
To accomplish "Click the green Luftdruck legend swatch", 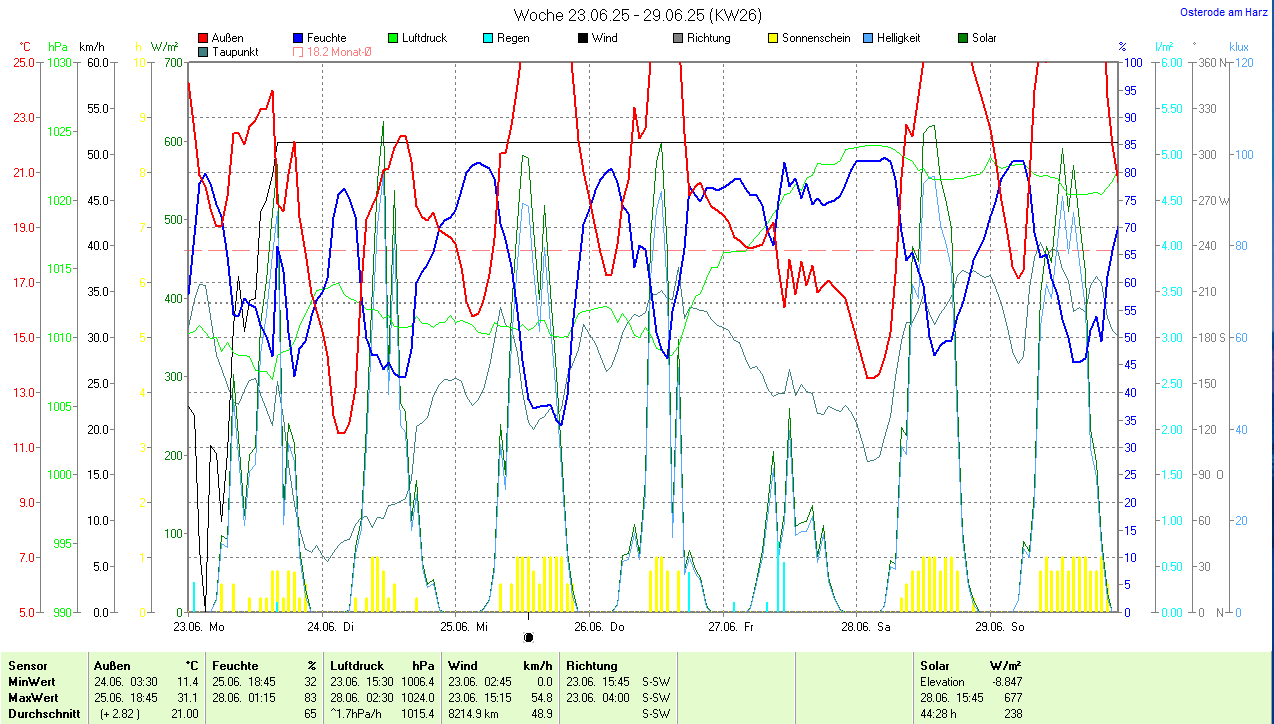I will [393, 38].
